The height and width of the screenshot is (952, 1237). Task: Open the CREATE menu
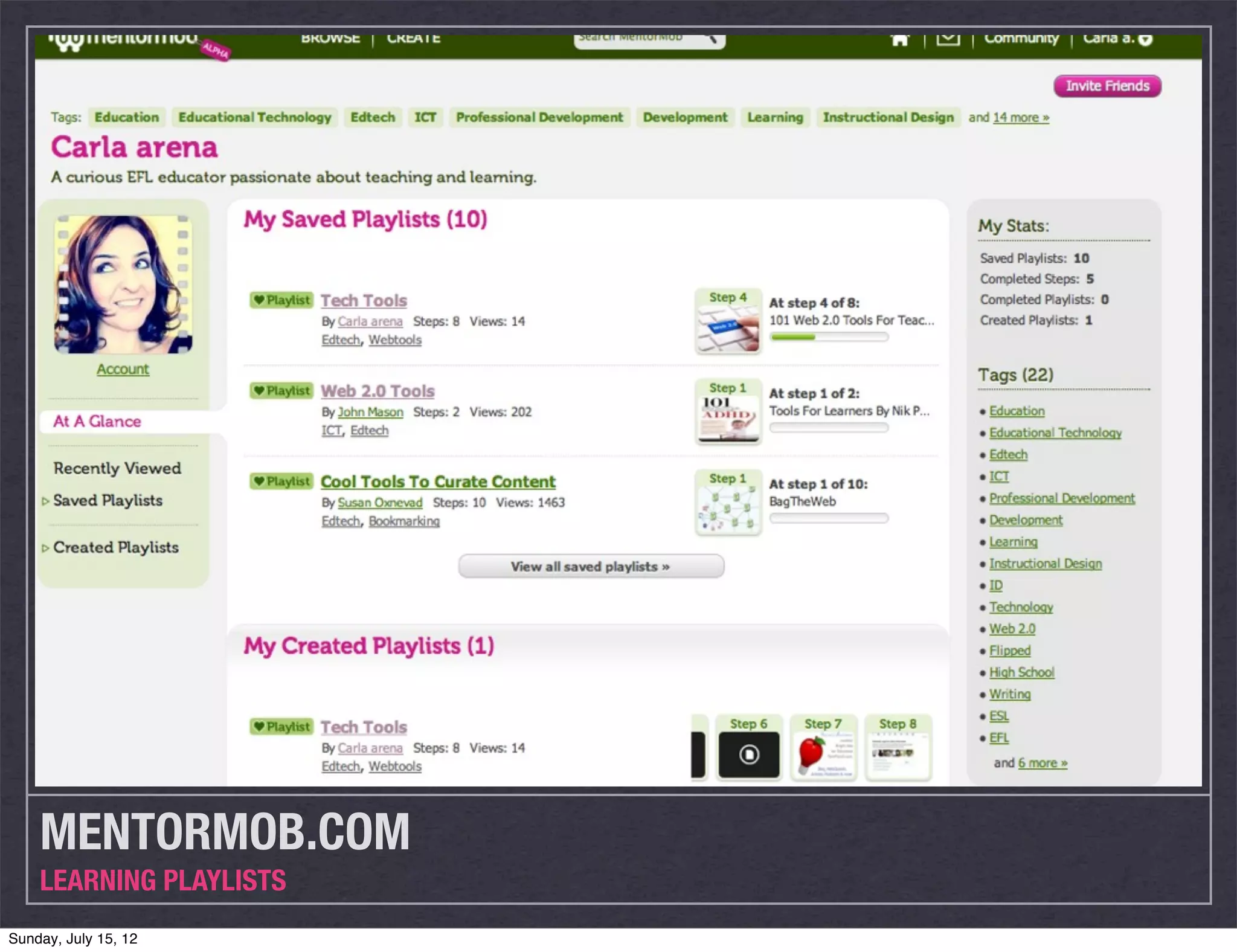tap(414, 39)
